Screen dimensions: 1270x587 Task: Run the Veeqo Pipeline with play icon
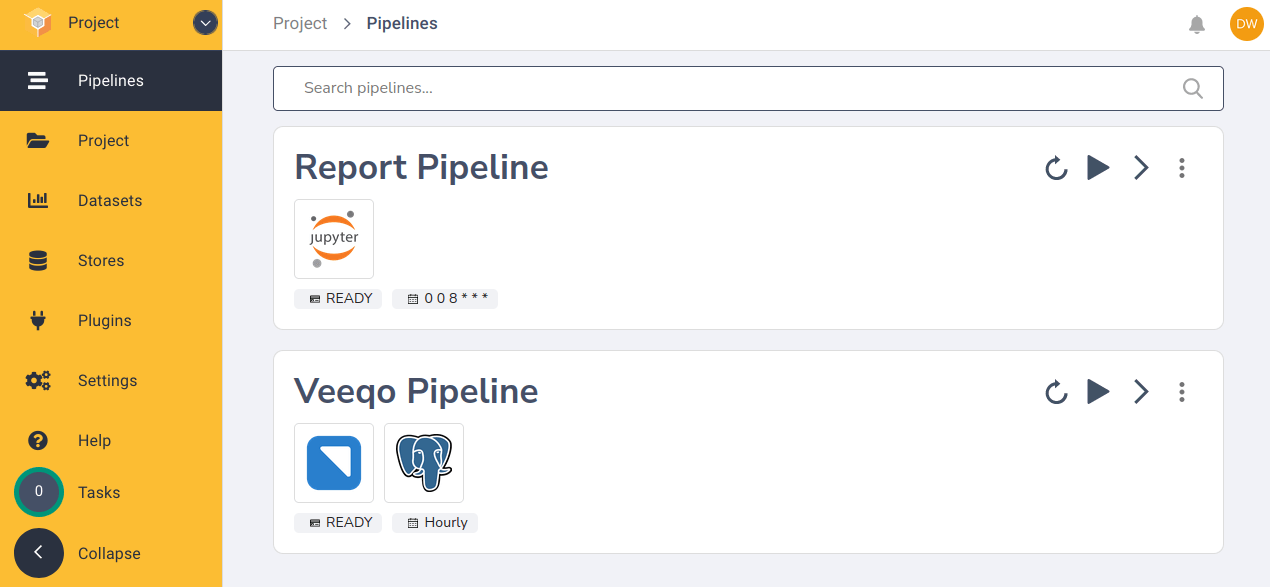click(x=1098, y=392)
